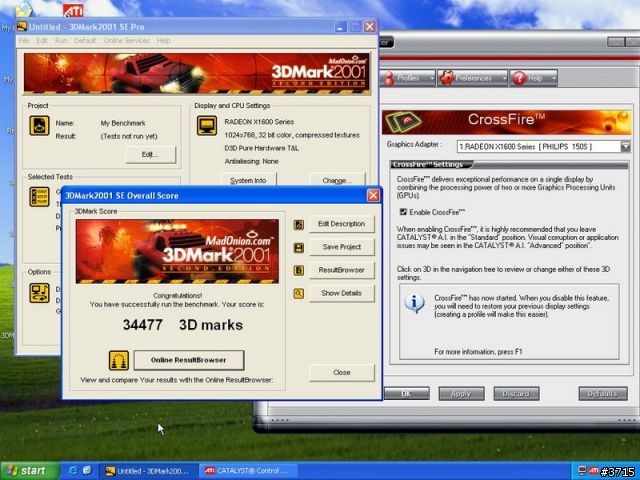The height and width of the screenshot is (480, 640).
Task: Click Defaults in Catalyst Control Center
Action: pyautogui.click(x=603, y=394)
